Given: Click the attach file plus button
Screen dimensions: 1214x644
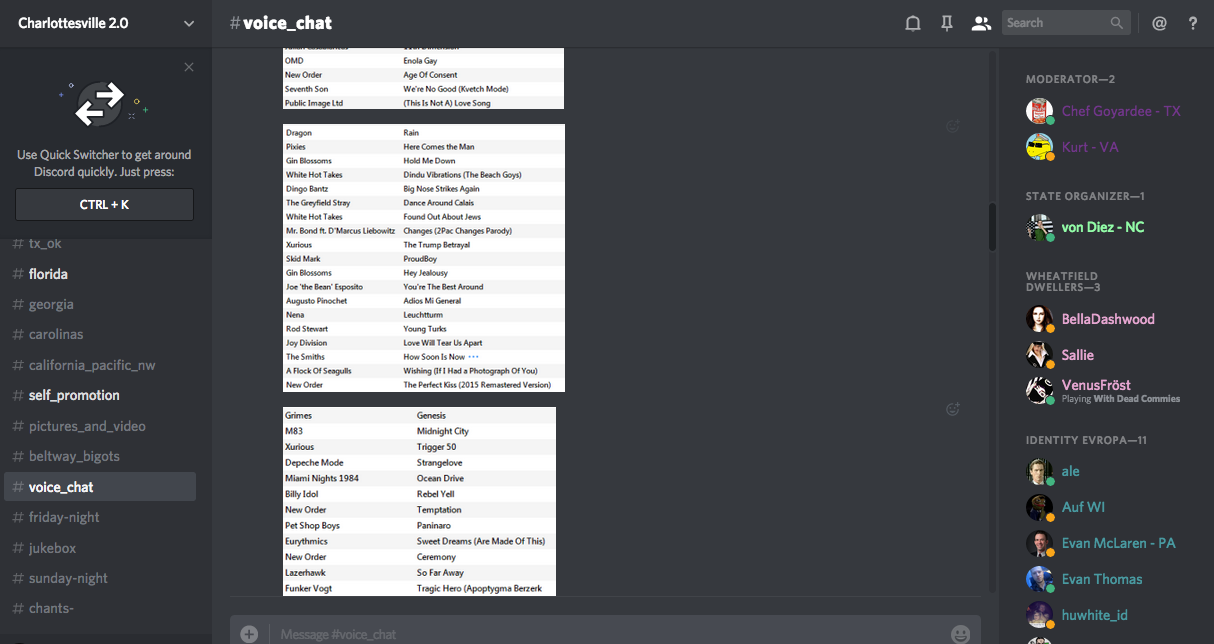Looking at the screenshot, I should click(249, 634).
